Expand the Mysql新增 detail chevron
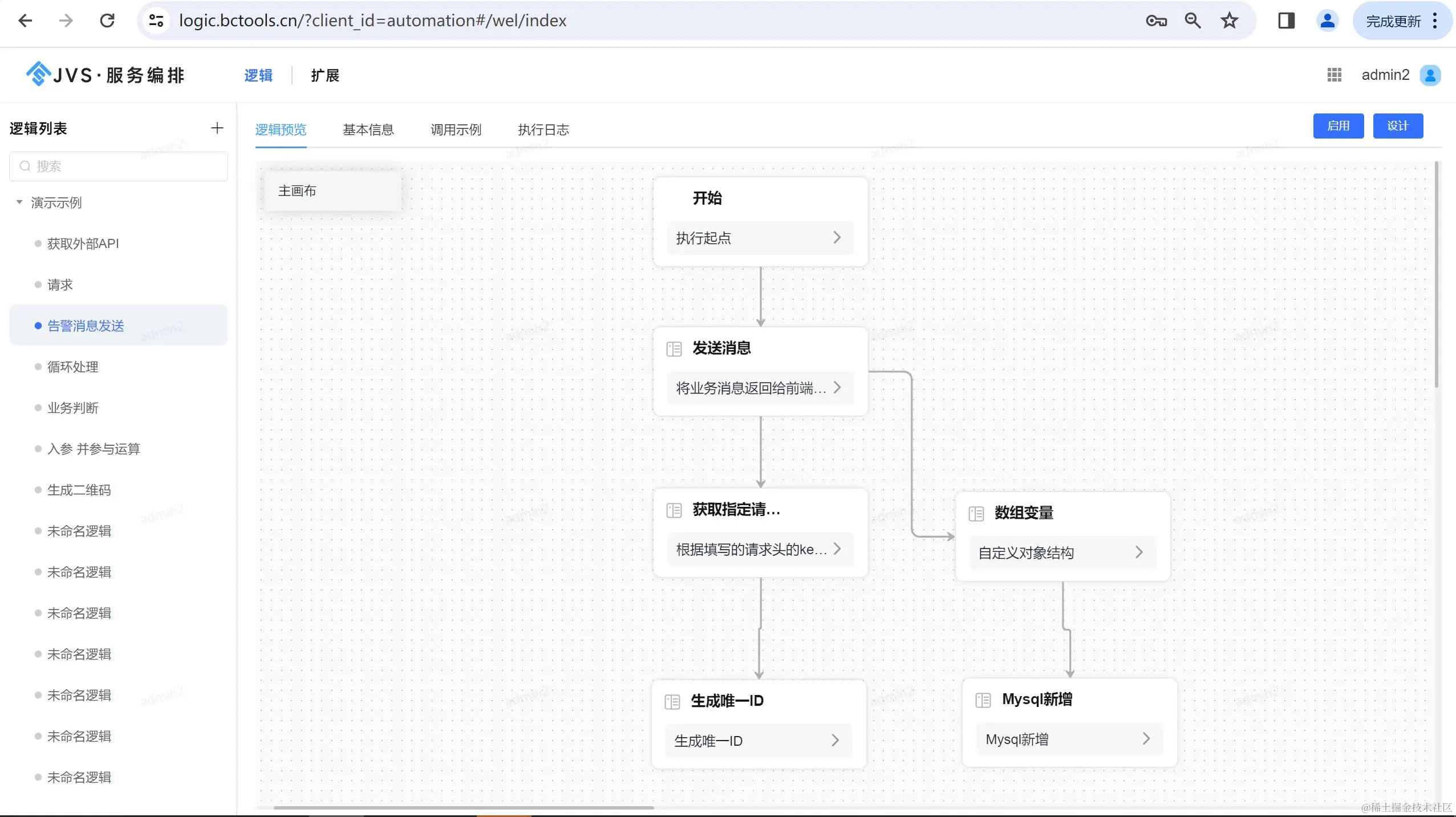This screenshot has height=817, width=1456. [x=1146, y=739]
